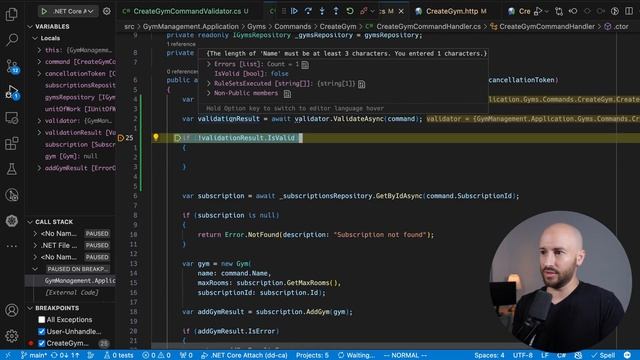Open the Search view in activity bar
The height and width of the screenshot is (360, 640).
(11, 40)
